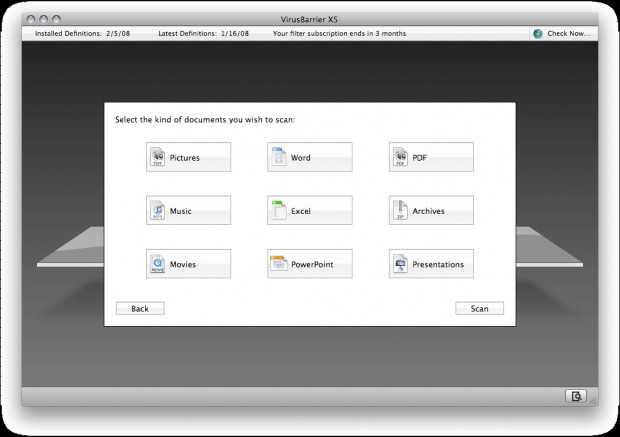
Task: Choose Word documents to scan
Action: coord(310,157)
